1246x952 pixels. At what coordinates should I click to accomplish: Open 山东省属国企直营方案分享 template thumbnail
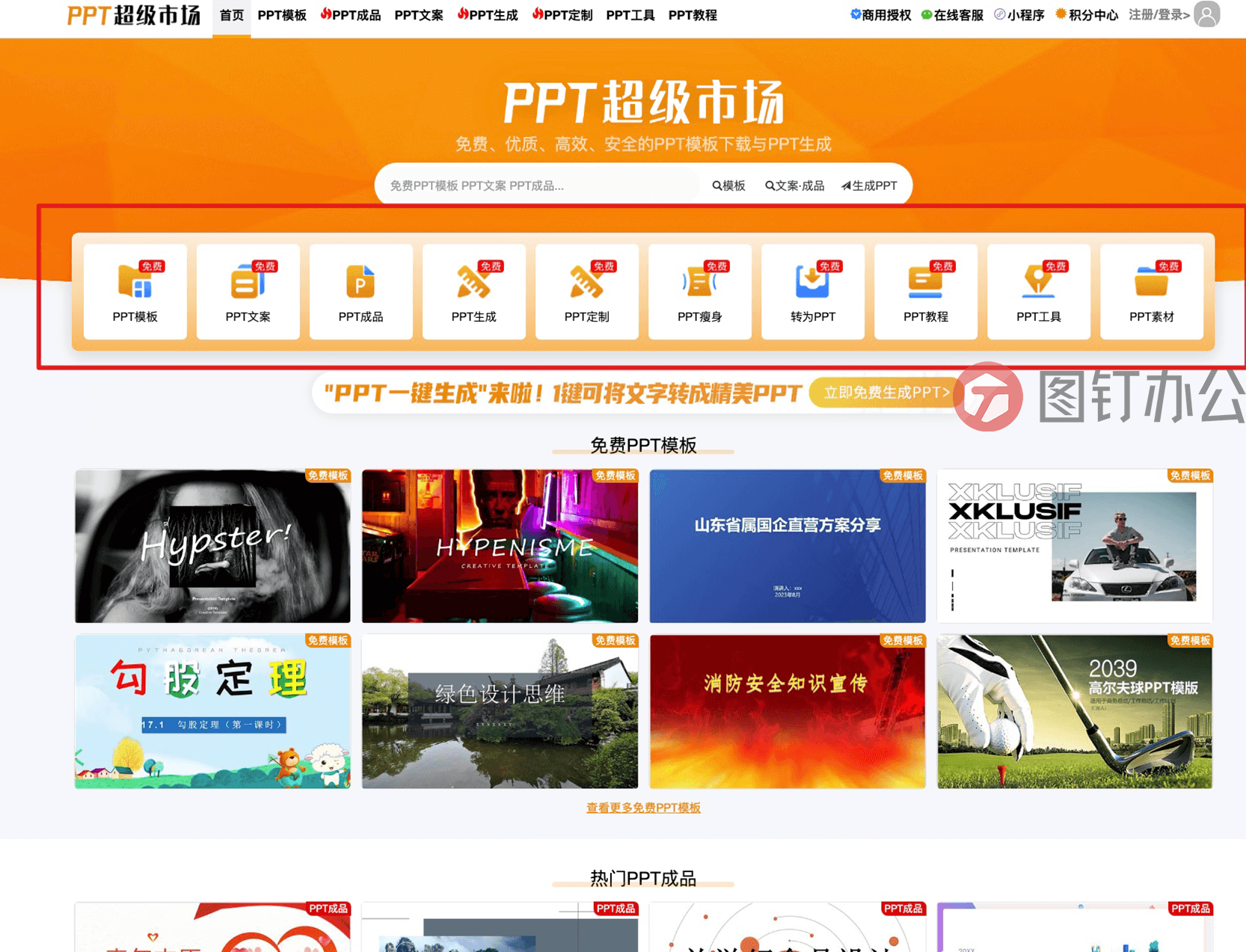pyautogui.click(x=788, y=546)
